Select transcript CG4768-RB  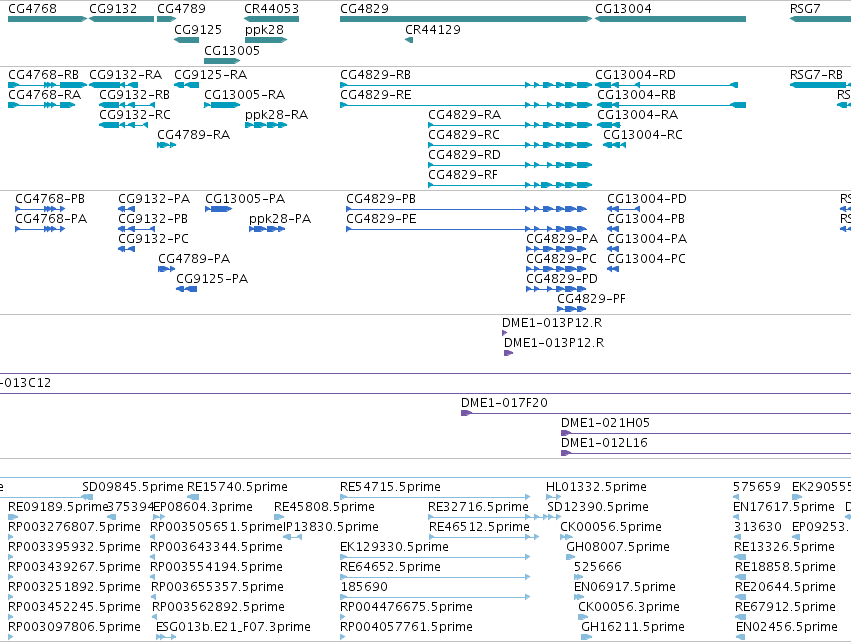coord(43,74)
